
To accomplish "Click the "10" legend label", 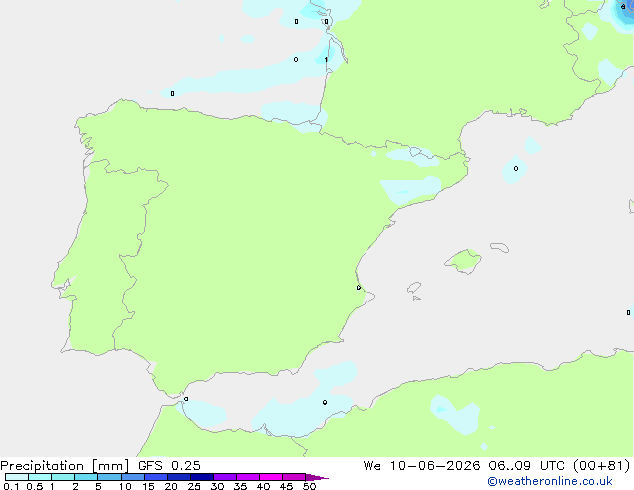I will (x=125, y=486).
